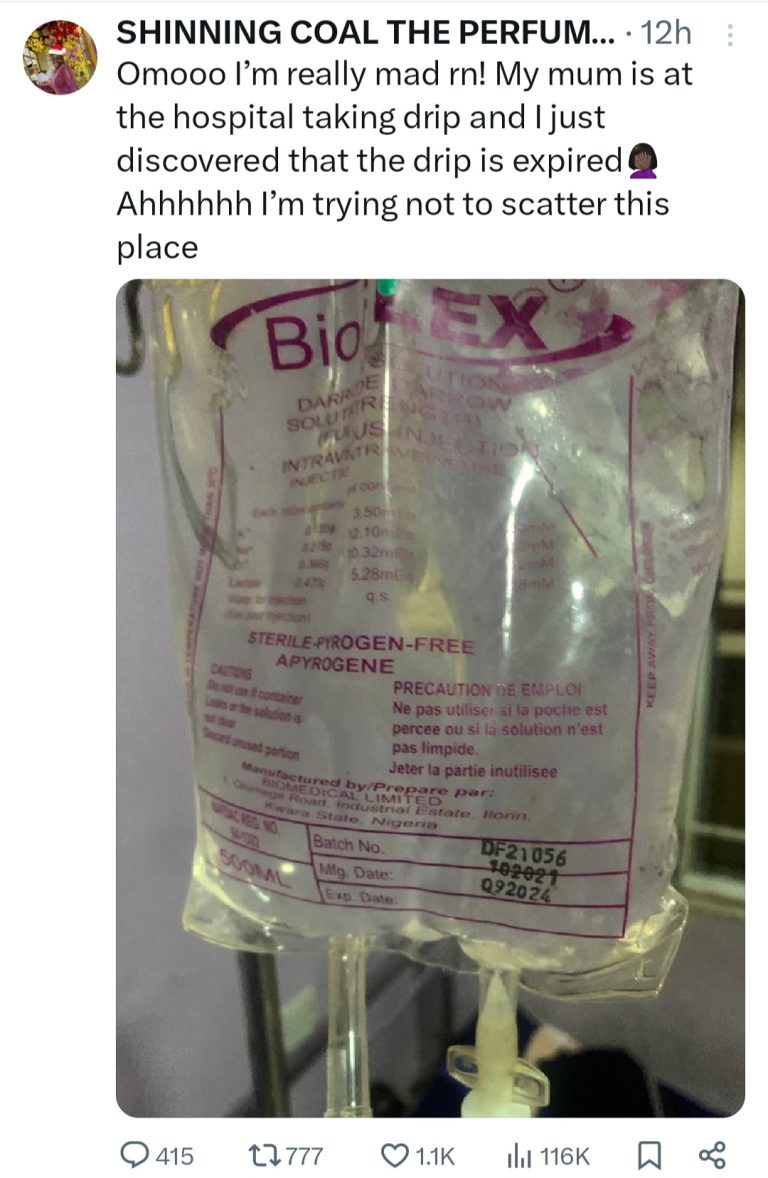Click the 777 reposts count
The image size is (768, 1178).
click(x=304, y=1155)
